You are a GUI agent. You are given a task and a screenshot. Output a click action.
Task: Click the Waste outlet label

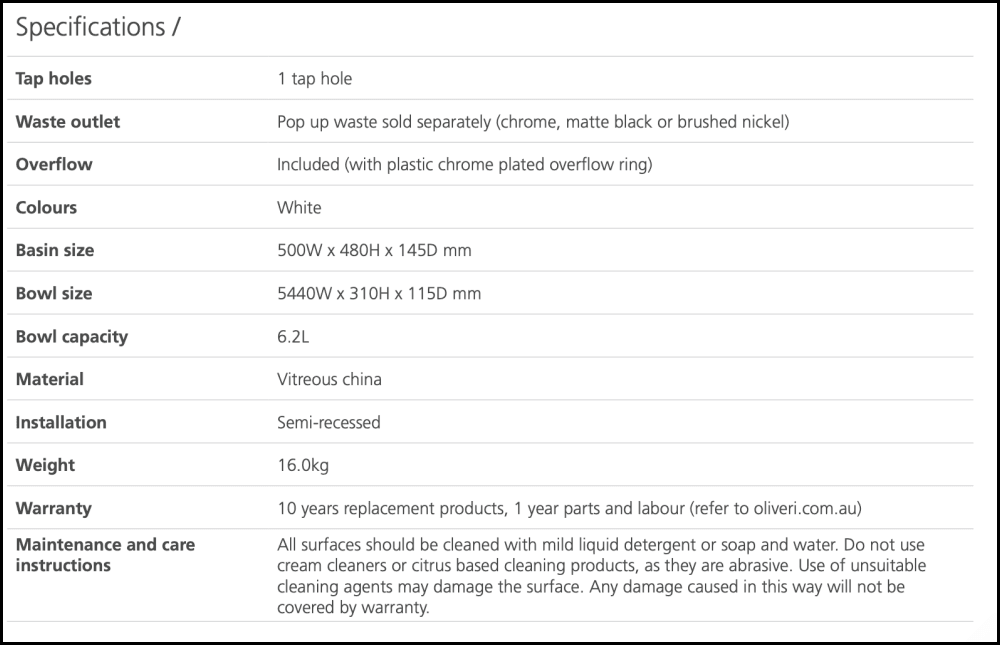coord(67,121)
